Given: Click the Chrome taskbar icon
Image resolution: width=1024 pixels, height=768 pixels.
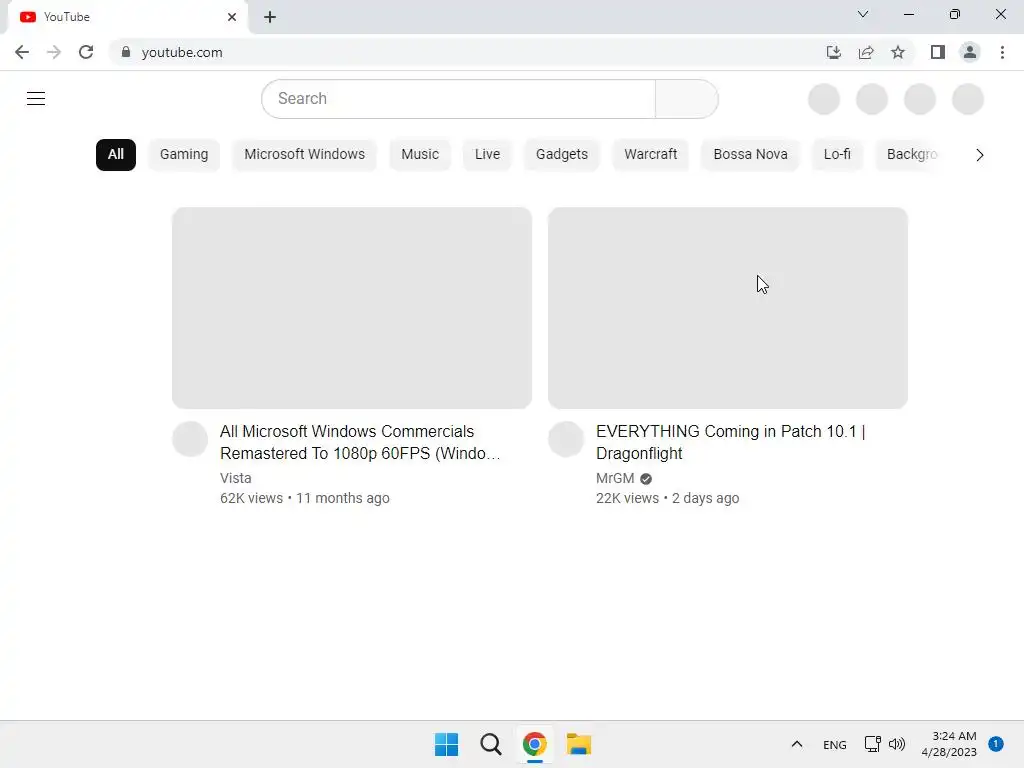Looking at the screenshot, I should (535, 744).
